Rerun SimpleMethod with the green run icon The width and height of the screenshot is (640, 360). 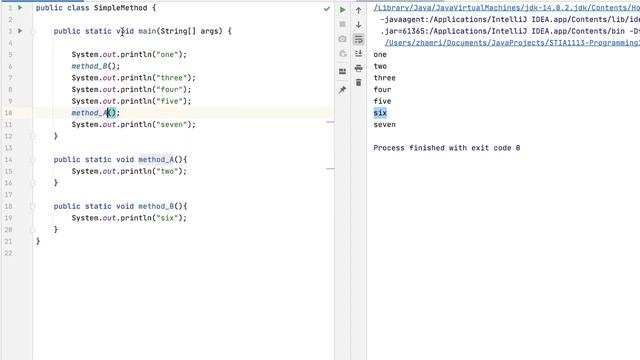click(342, 10)
